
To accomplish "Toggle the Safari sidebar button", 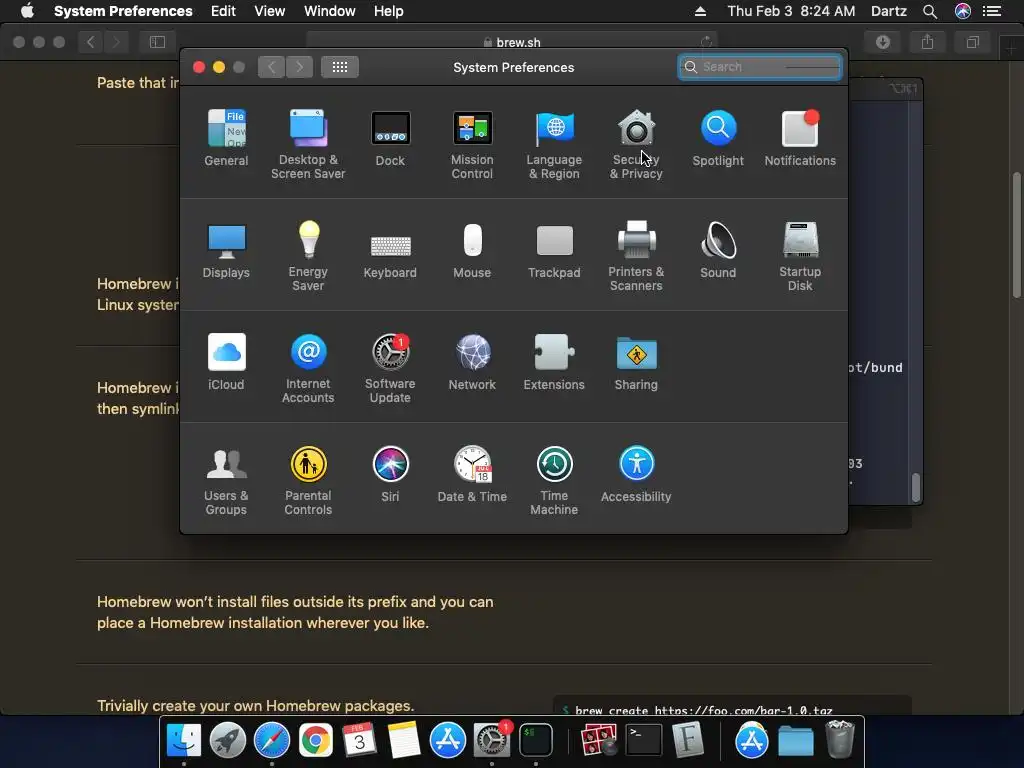I will 157,42.
